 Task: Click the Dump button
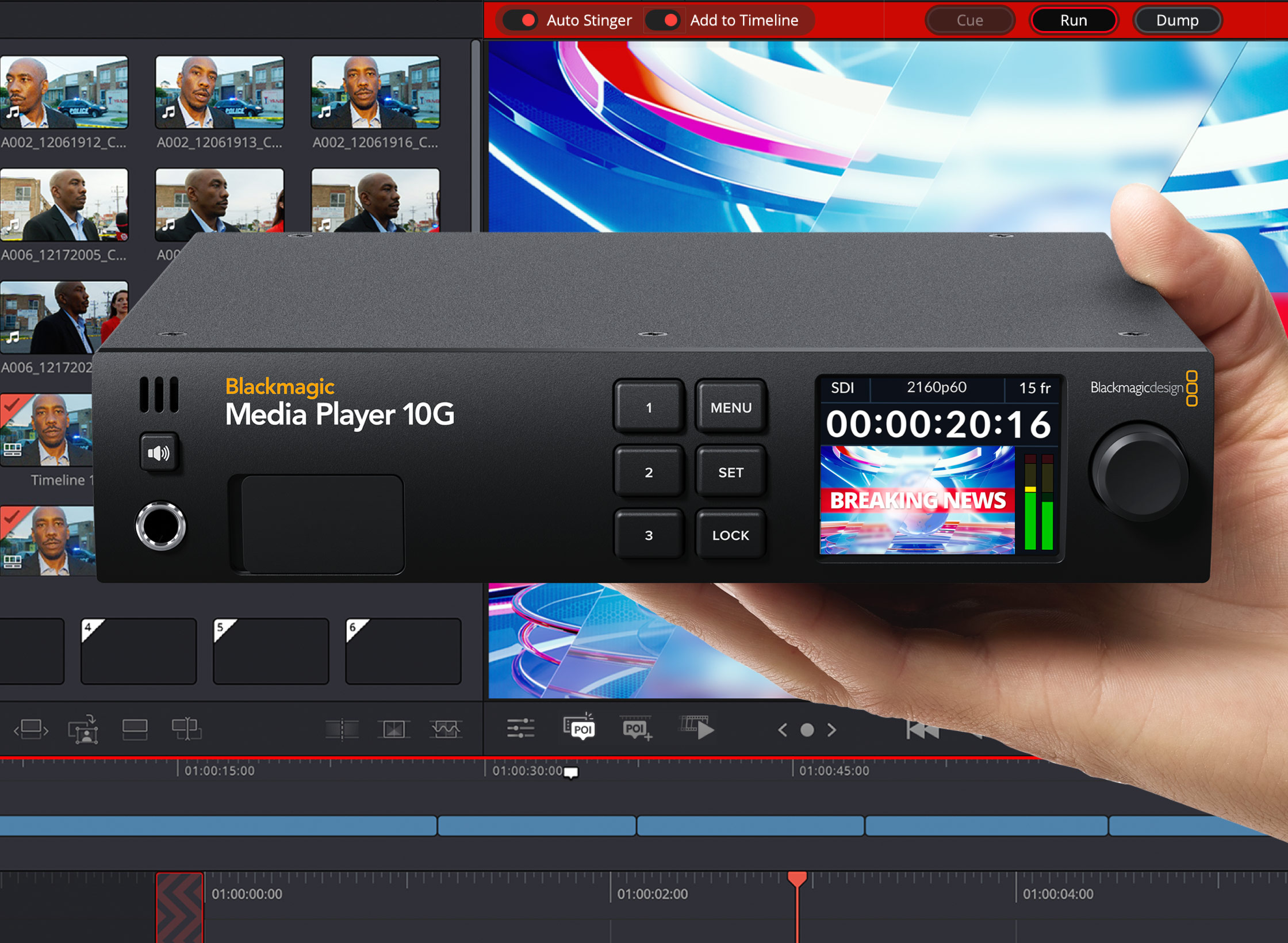pos(1176,20)
